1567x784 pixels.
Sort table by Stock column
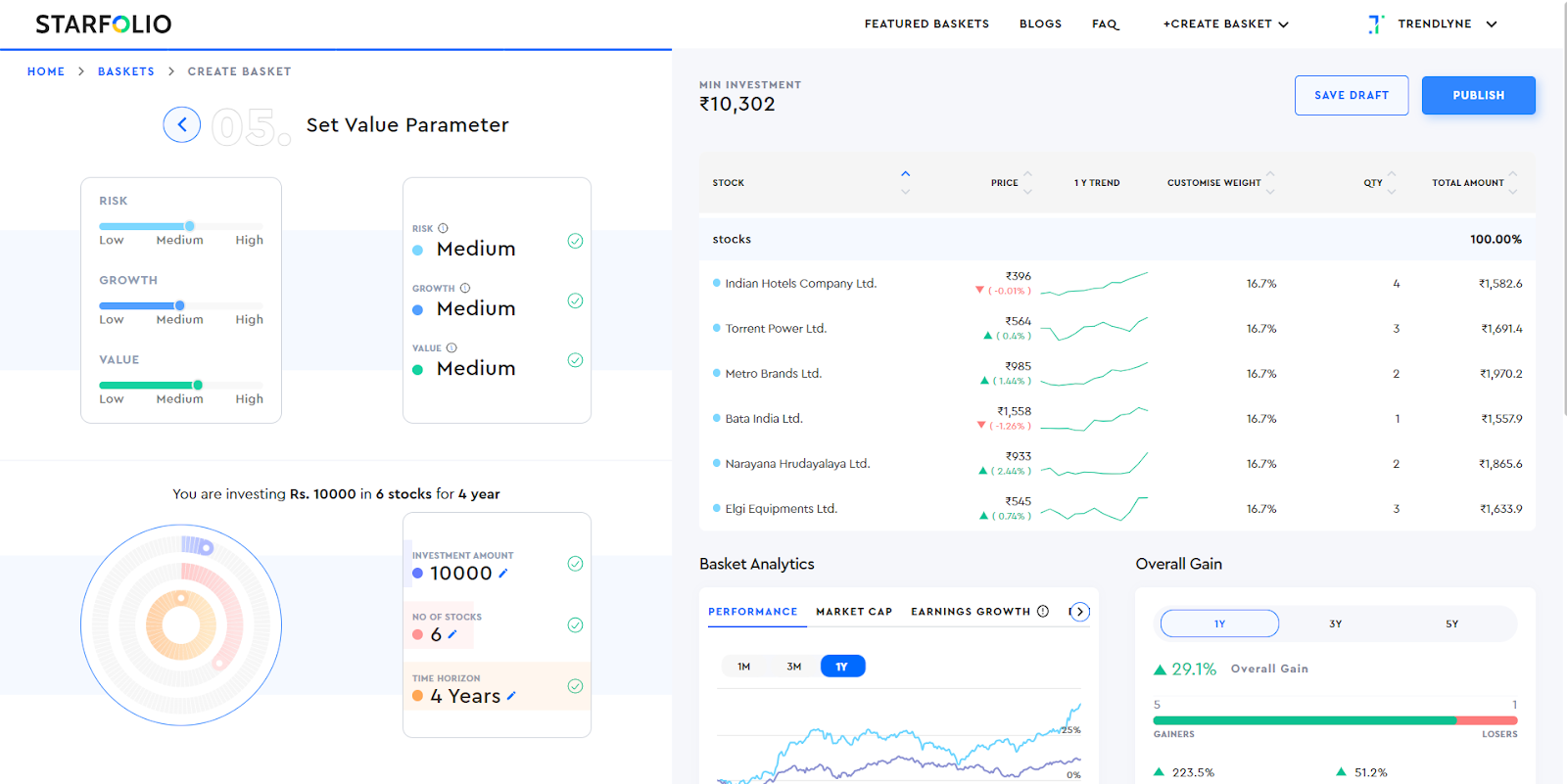[x=906, y=182]
